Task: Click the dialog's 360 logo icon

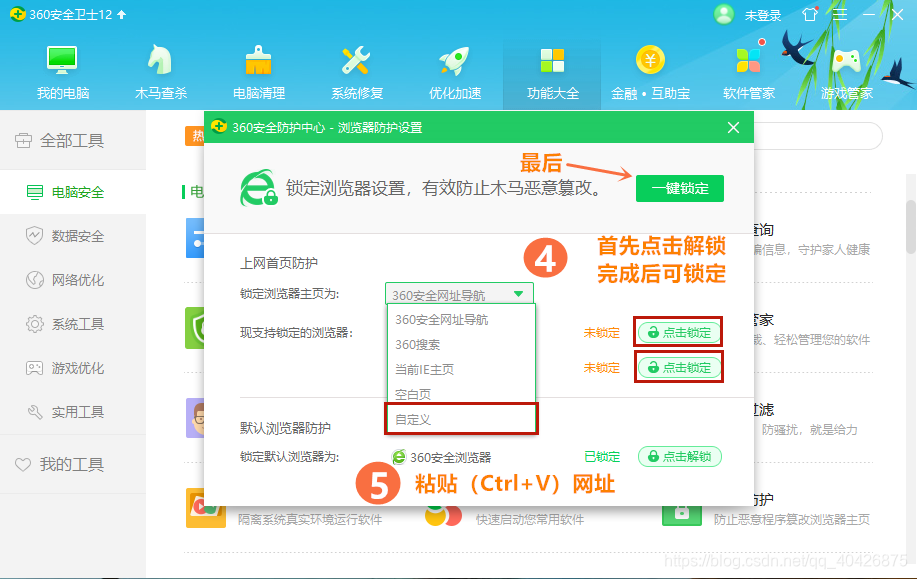Action: point(219,126)
